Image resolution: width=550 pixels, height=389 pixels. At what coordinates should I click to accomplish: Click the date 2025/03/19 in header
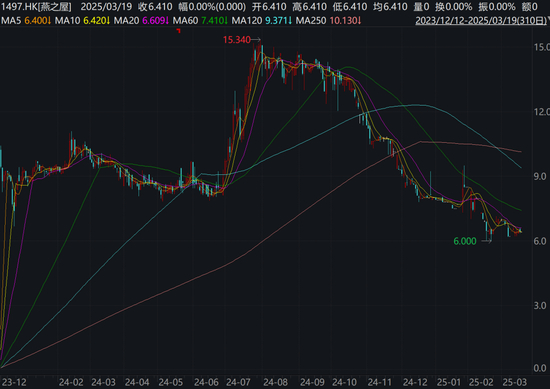tap(106, 7)
